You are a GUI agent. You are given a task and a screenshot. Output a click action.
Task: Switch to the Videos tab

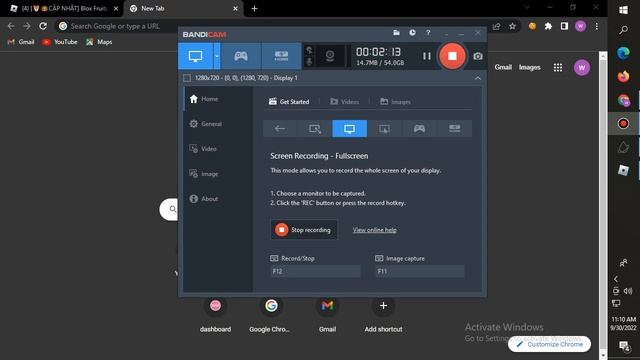coord(345,102)
